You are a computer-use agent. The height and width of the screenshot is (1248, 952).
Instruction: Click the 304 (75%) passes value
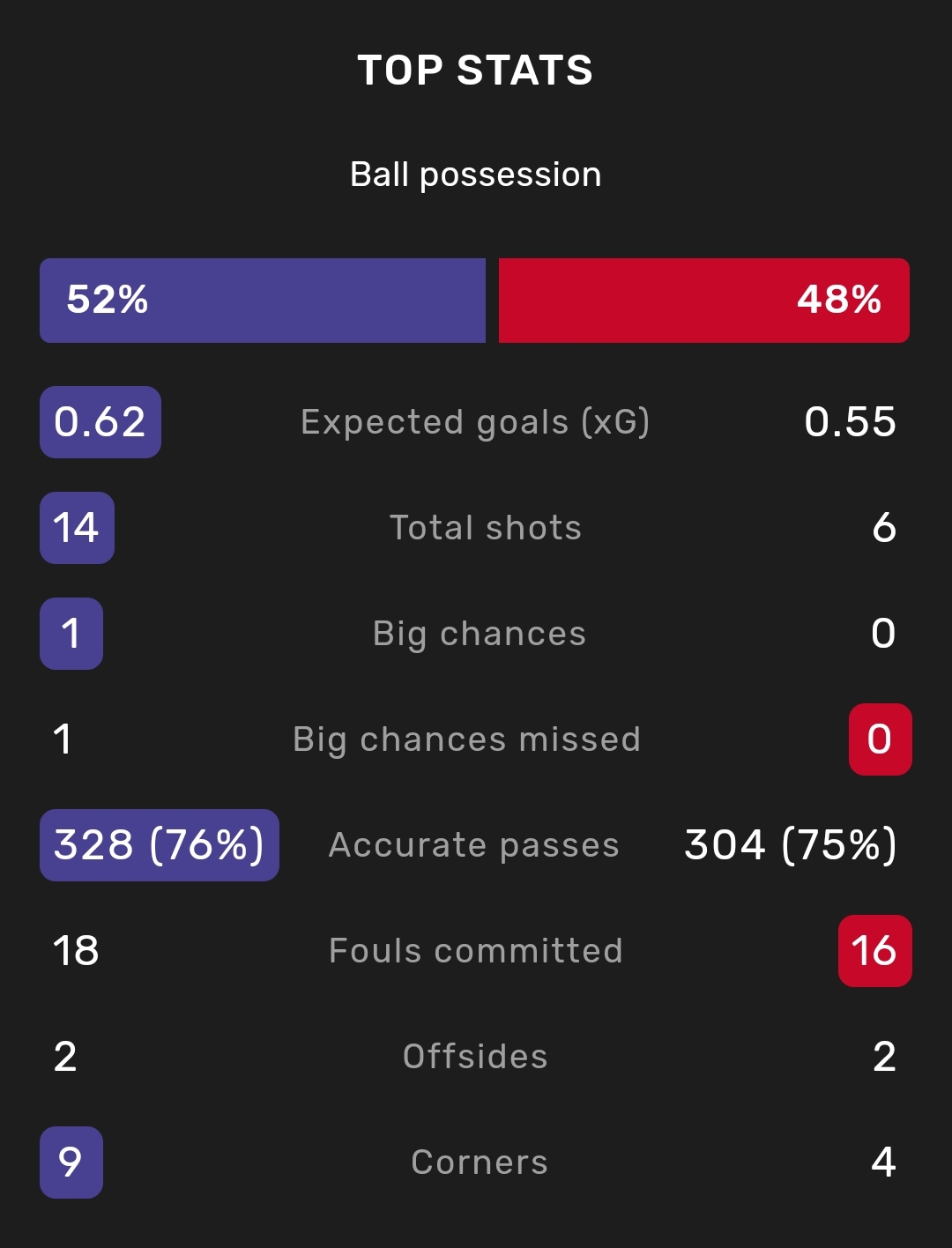(791, 845)
